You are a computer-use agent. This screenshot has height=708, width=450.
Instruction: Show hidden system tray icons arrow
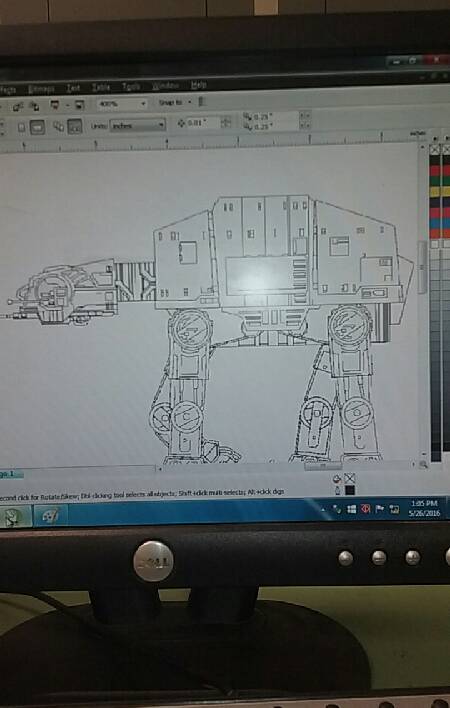click(323, 509)
